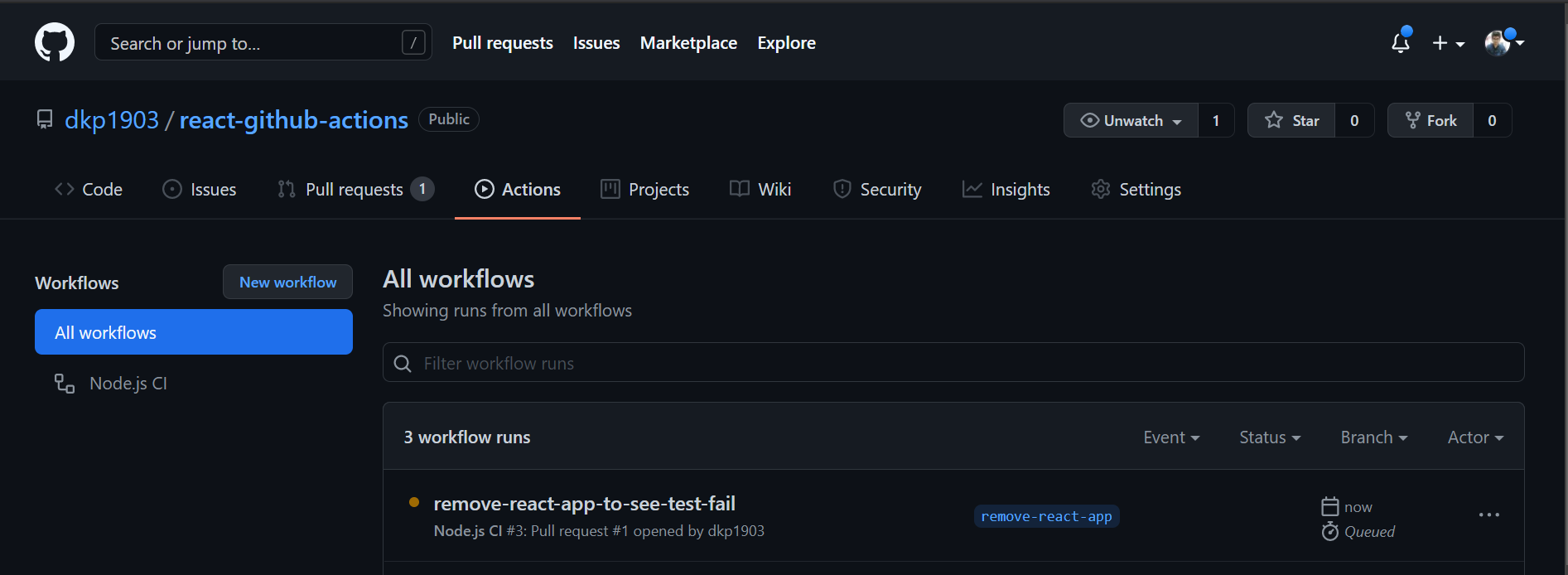Focus the Search or jump to field
Viewport: 1568px width, 575px height.
pos(263,42)
